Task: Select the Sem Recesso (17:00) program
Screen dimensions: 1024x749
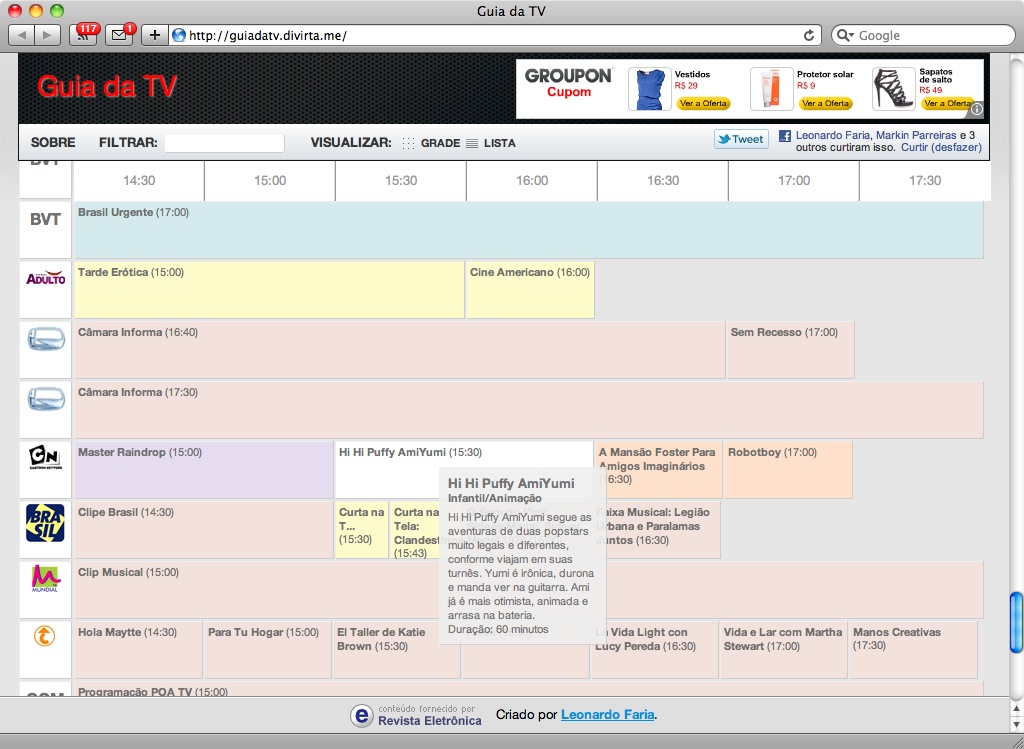Action: [x=791, y=350]
